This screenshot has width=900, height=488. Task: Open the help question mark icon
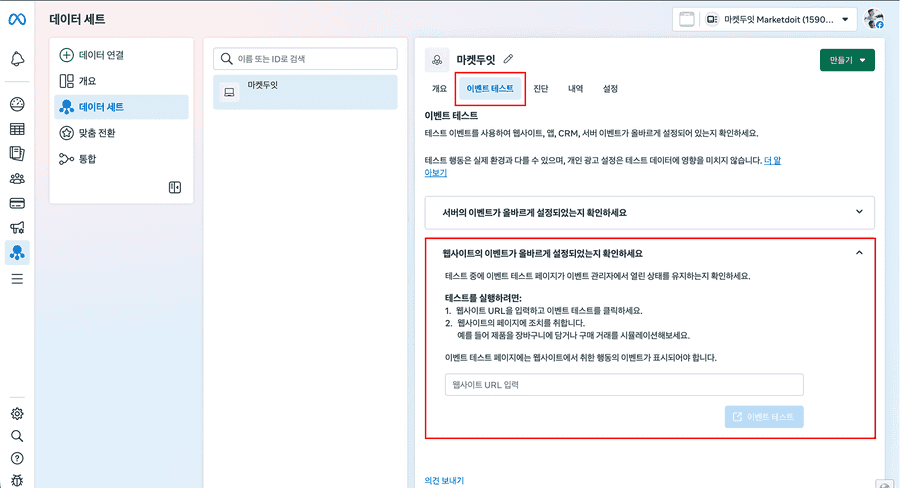[17, 458]
